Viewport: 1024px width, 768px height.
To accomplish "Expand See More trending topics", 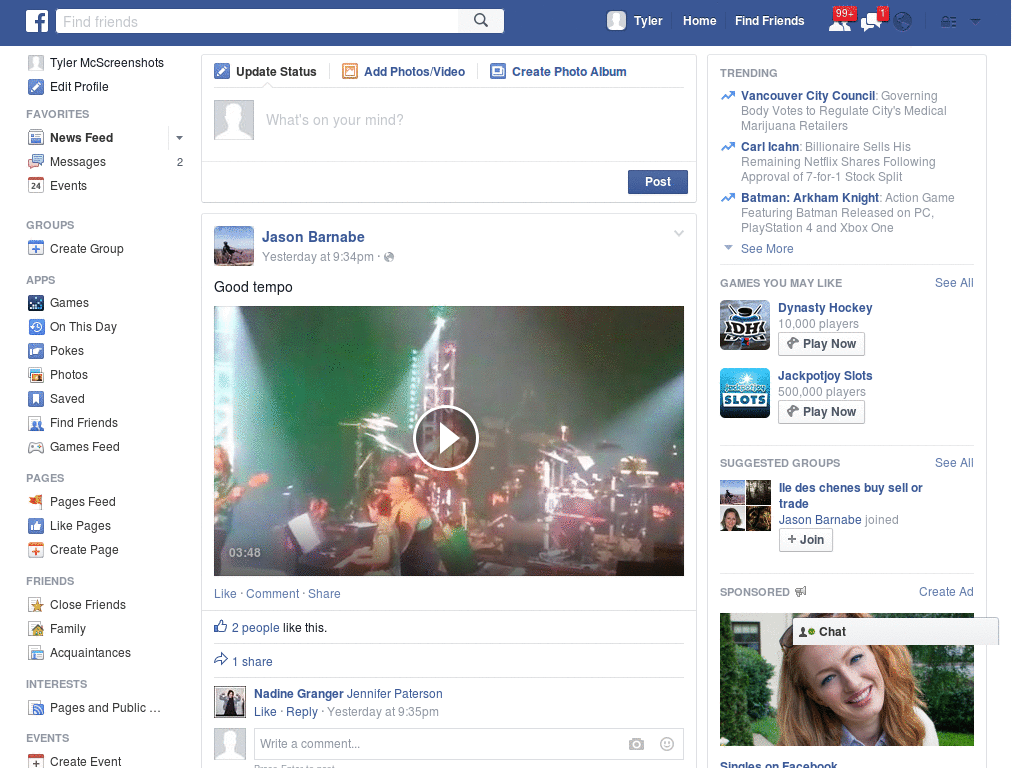I will 767,249.
